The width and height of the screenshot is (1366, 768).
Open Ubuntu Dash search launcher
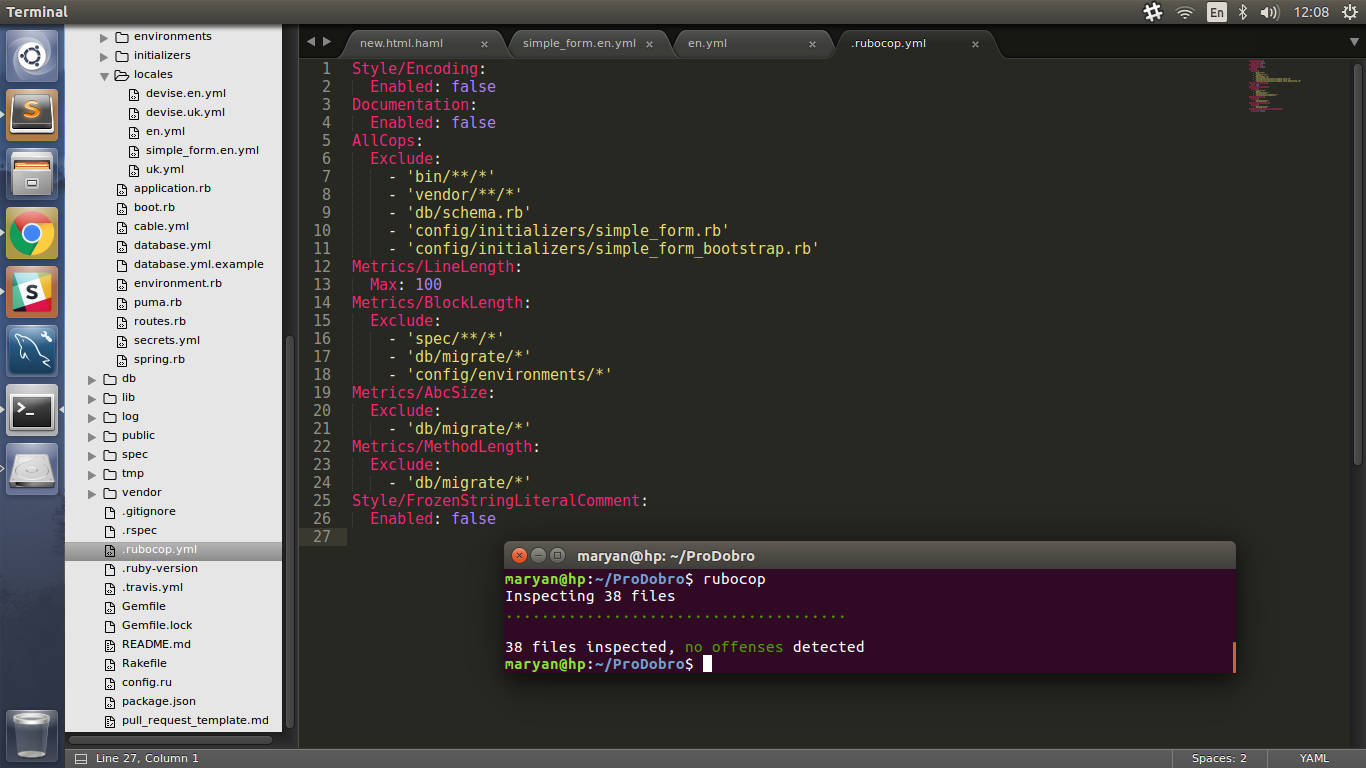click(x=32, y=56)
